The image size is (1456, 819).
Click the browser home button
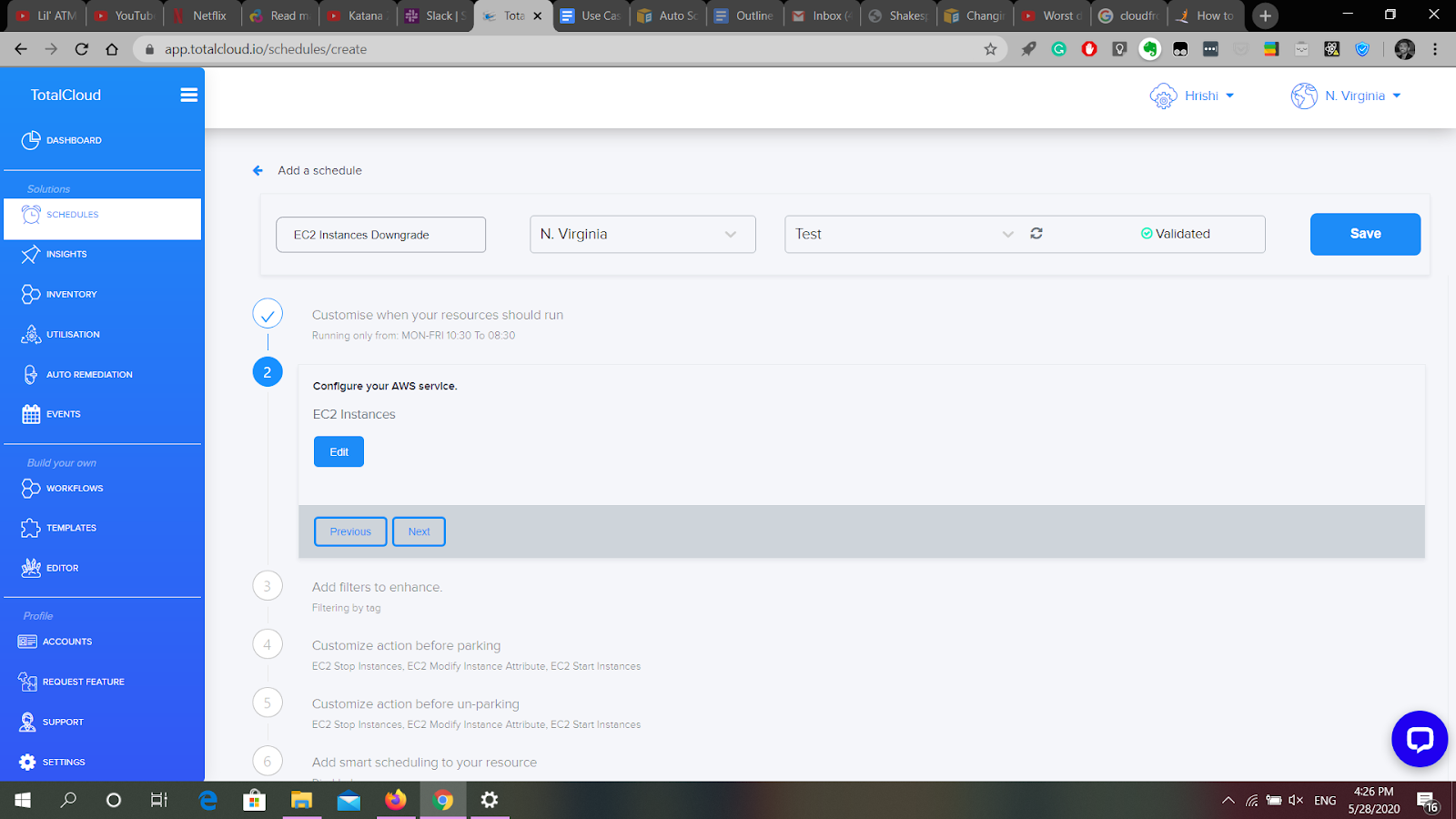pos(112,49)
